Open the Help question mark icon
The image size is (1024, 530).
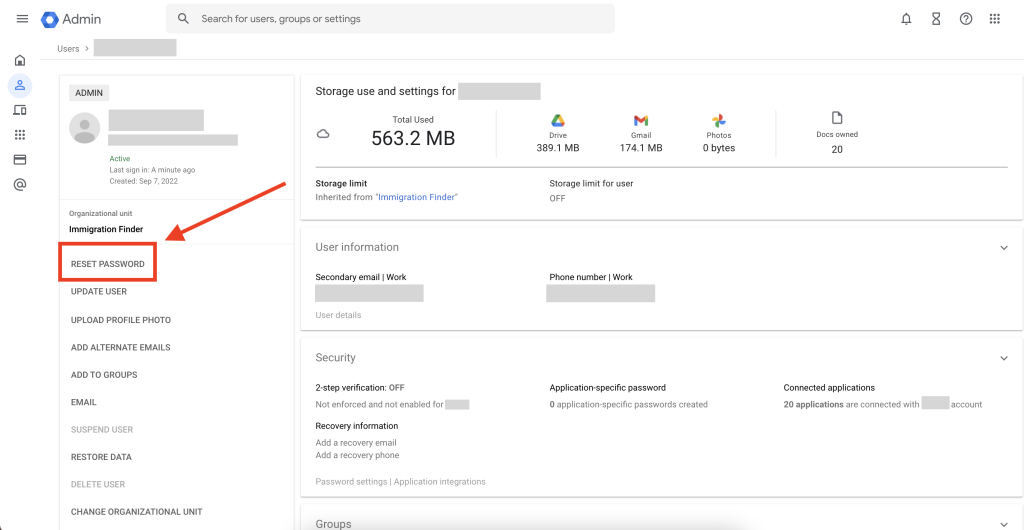tap(966, 19)
